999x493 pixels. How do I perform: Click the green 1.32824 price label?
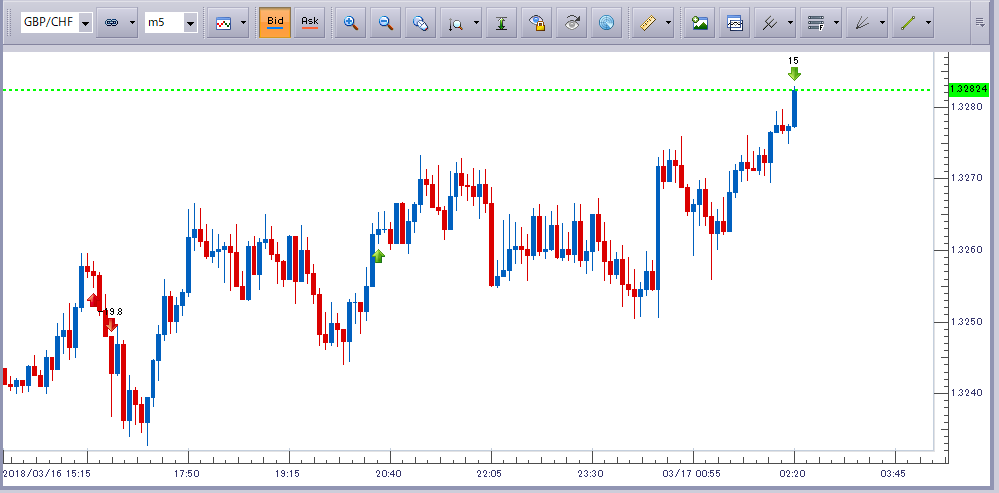pyautogui.click(x=968, y=89)
